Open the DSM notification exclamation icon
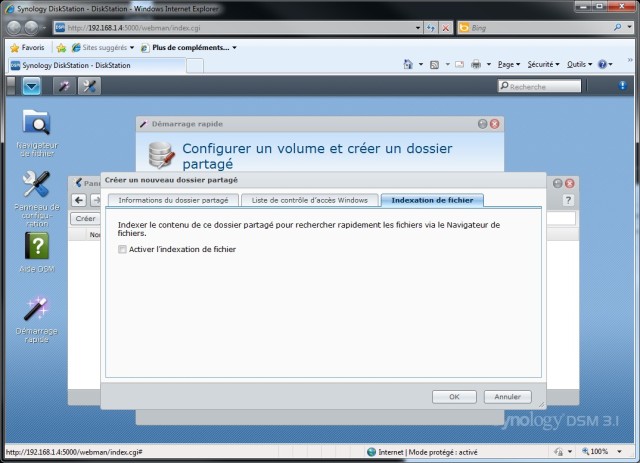The width and height of the screenshot is (640, 463). tap(622, 85)
